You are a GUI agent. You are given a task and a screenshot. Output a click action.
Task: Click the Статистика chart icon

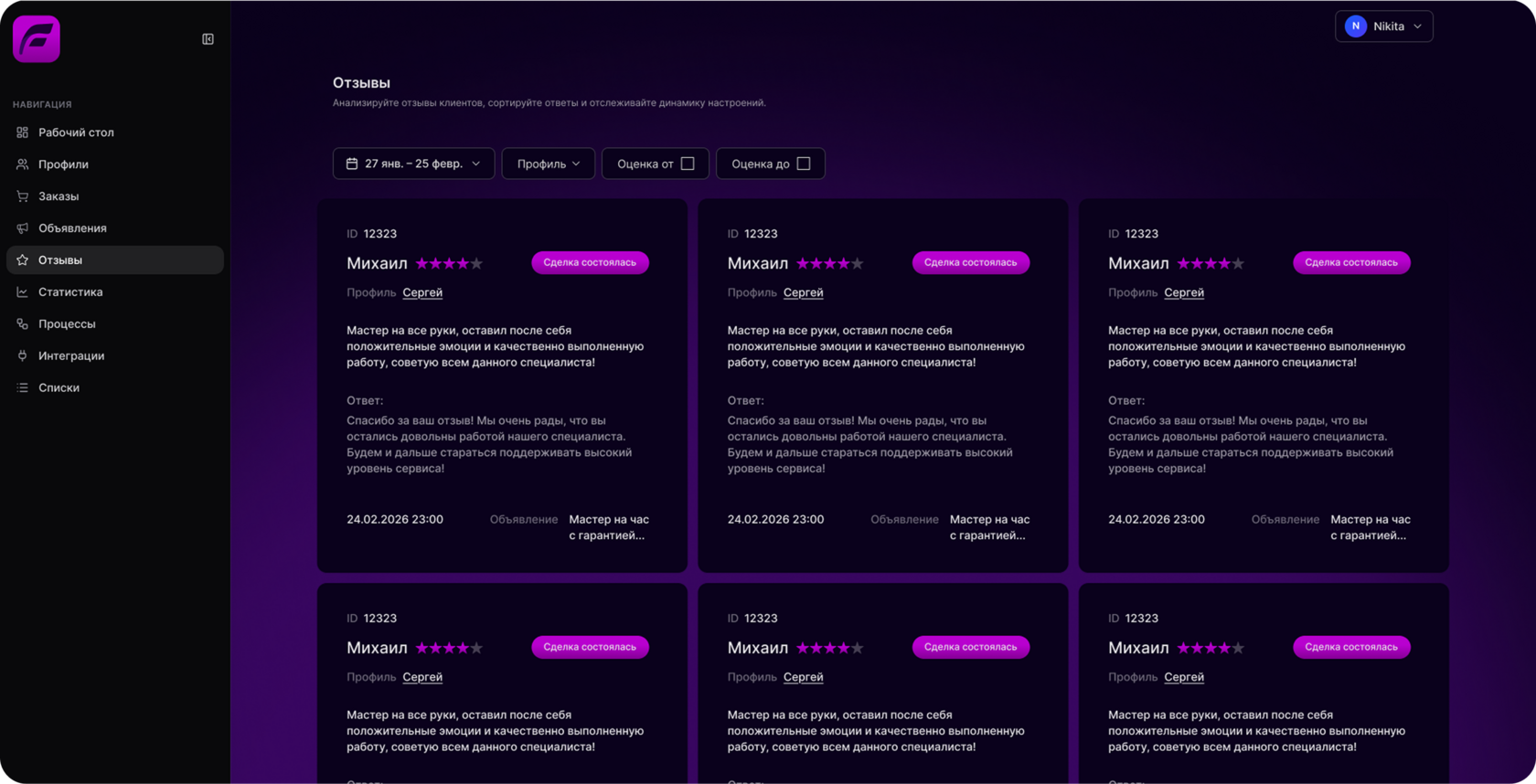[x=23, y=292]
